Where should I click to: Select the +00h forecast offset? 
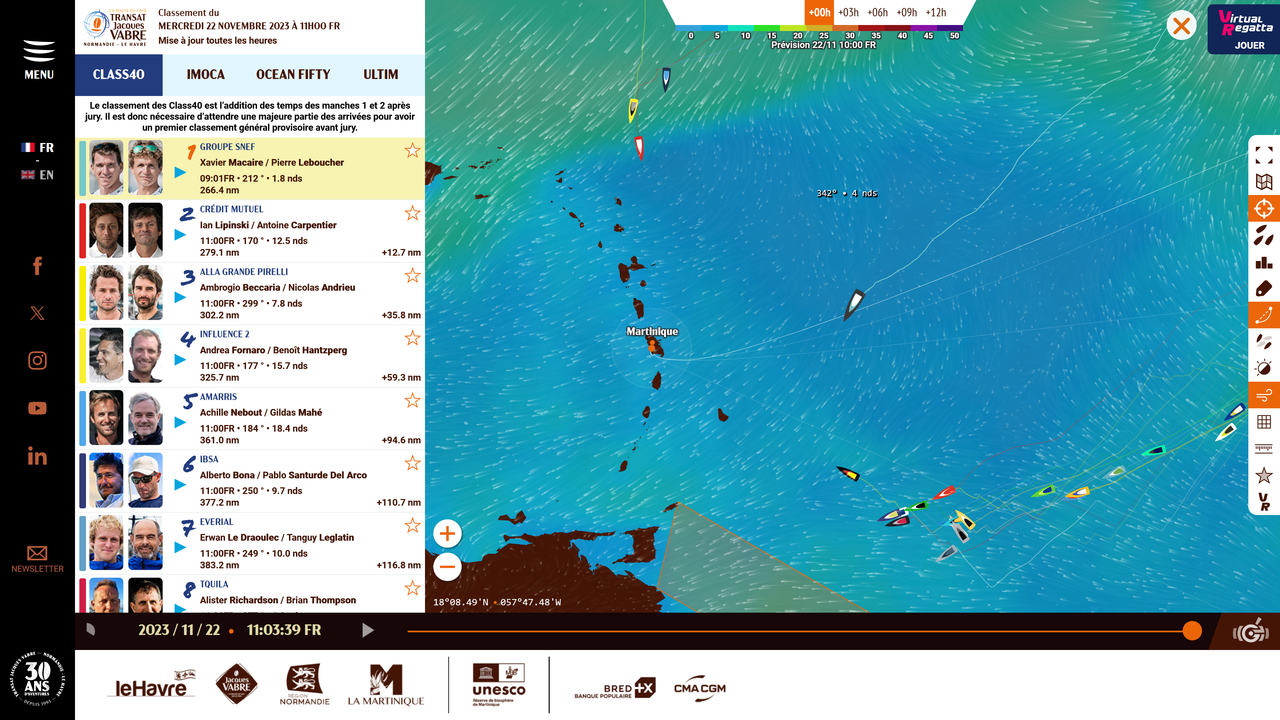819,13
